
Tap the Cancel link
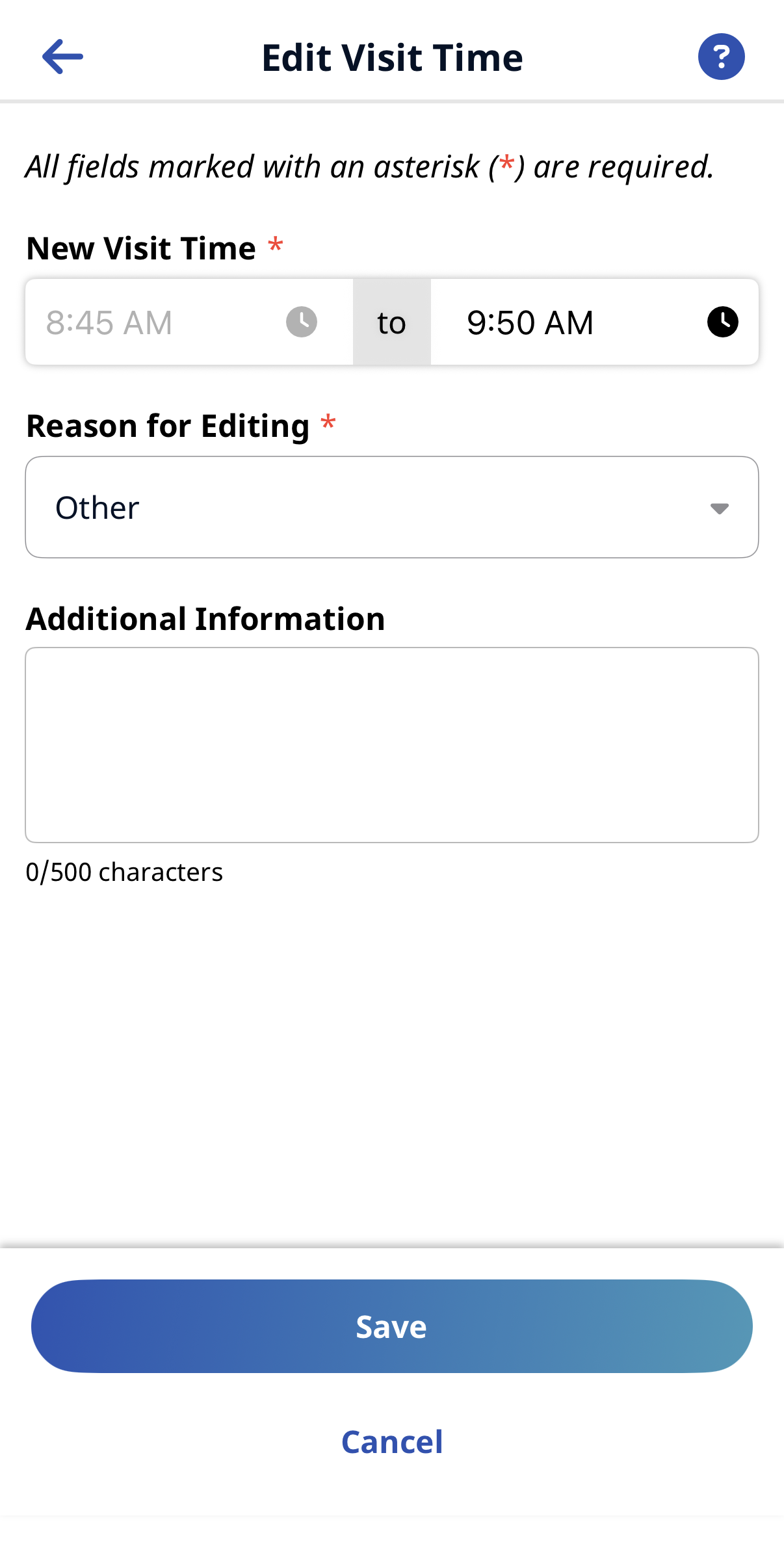click(392, 1441)
